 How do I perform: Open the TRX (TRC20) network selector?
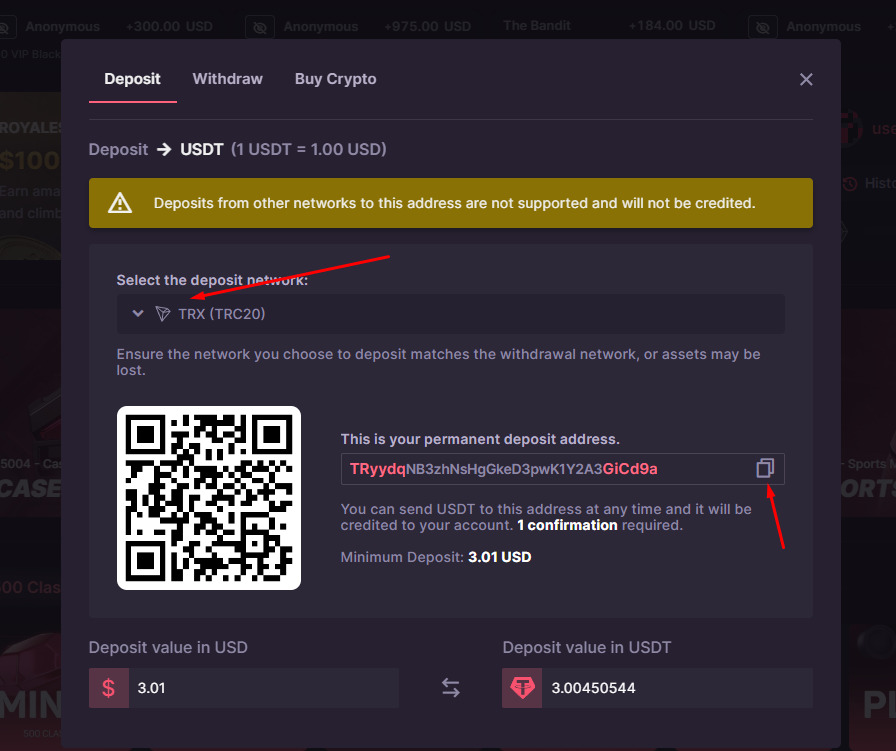[x=450, y=314]
